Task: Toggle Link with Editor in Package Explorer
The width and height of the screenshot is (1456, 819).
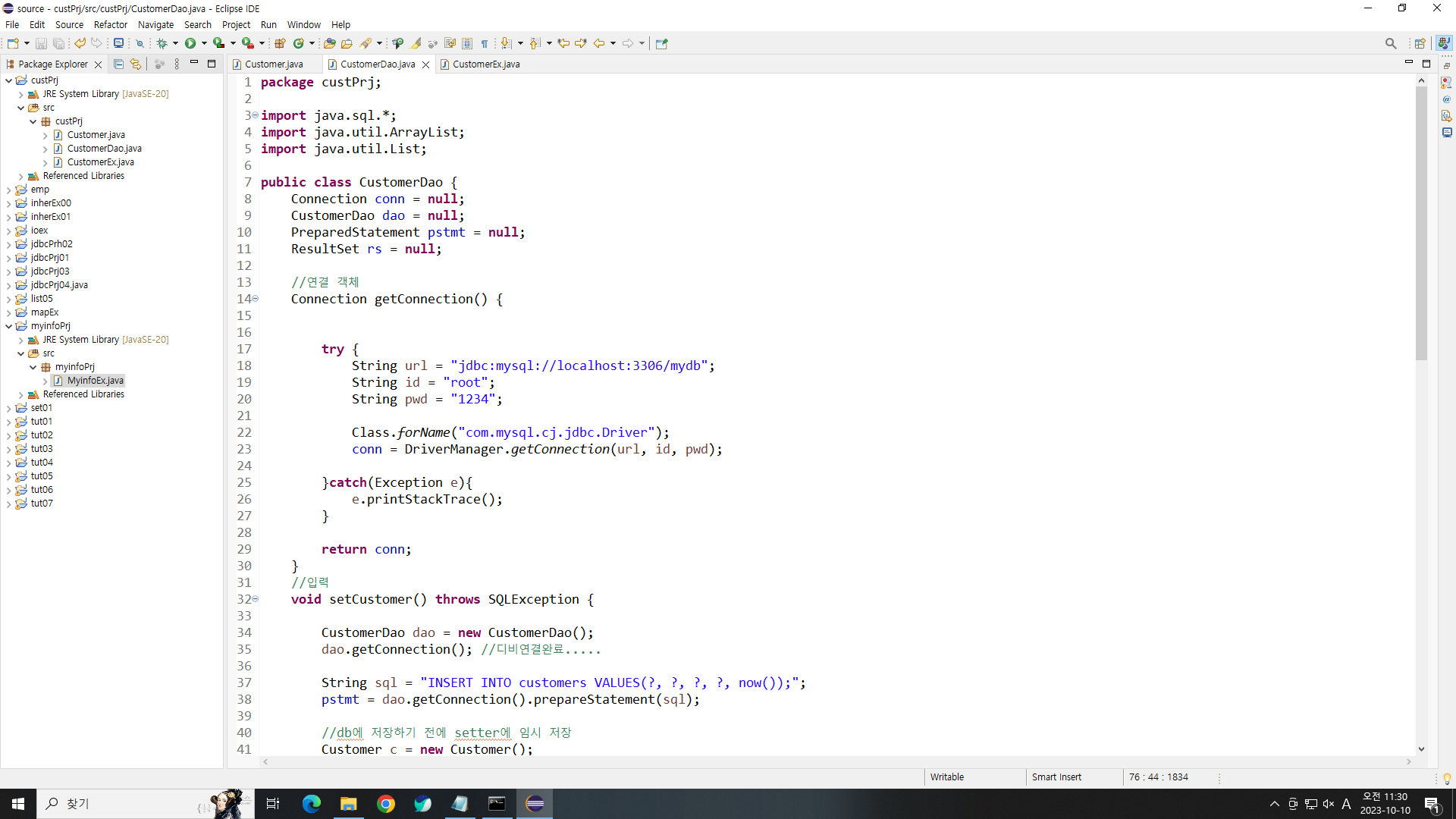Action: click(136, 64)
